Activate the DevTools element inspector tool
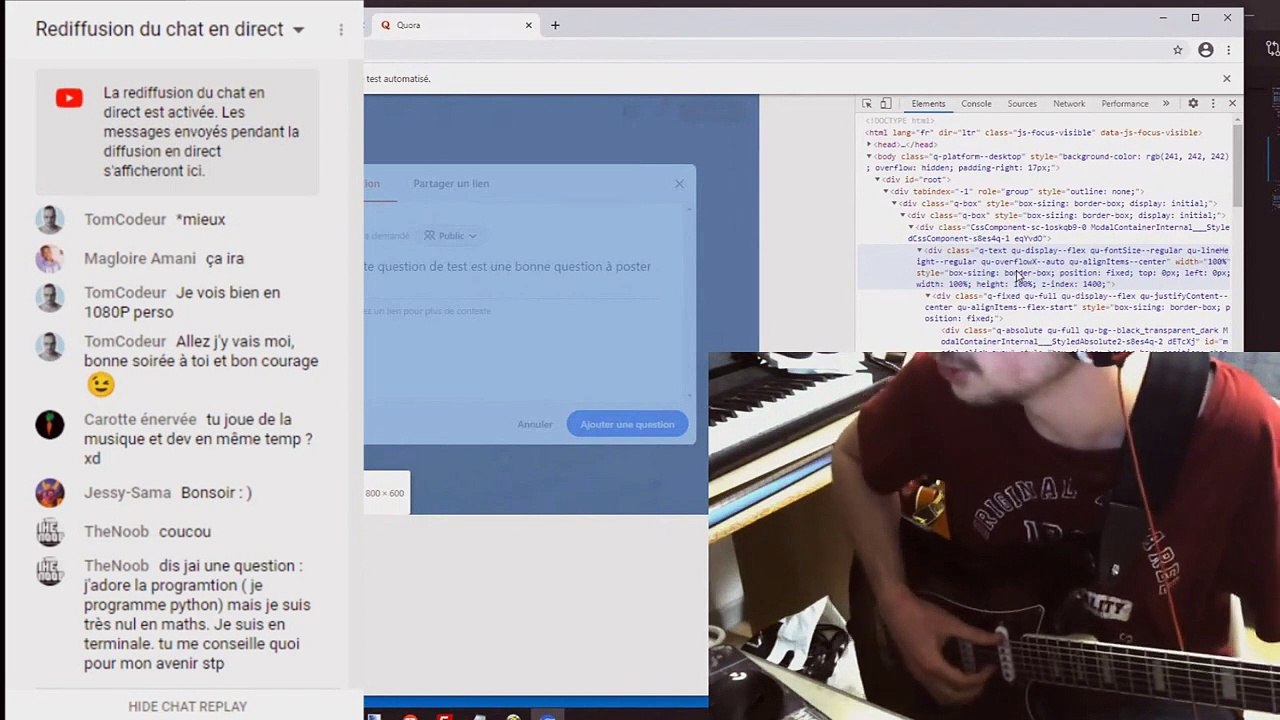The image size is (1280, 720). click(x=867, y=104)
